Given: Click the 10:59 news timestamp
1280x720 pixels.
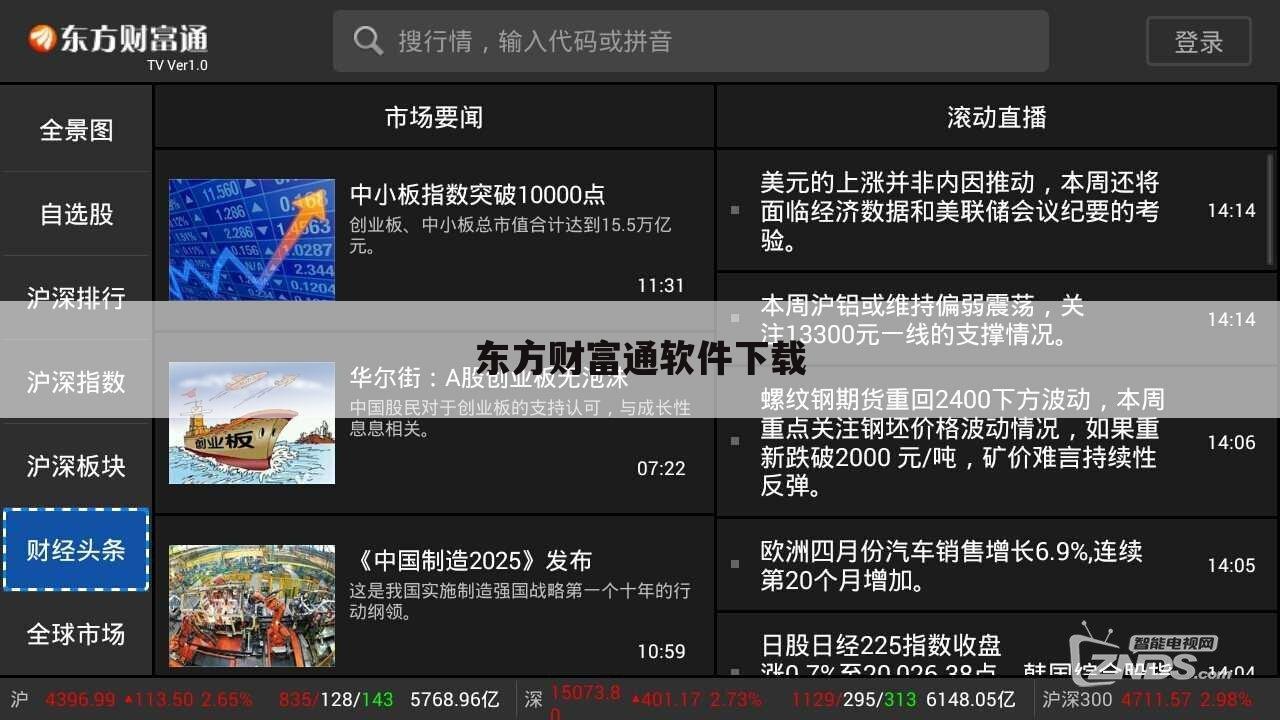Looking at the screenshot, I should coord(661,651).
